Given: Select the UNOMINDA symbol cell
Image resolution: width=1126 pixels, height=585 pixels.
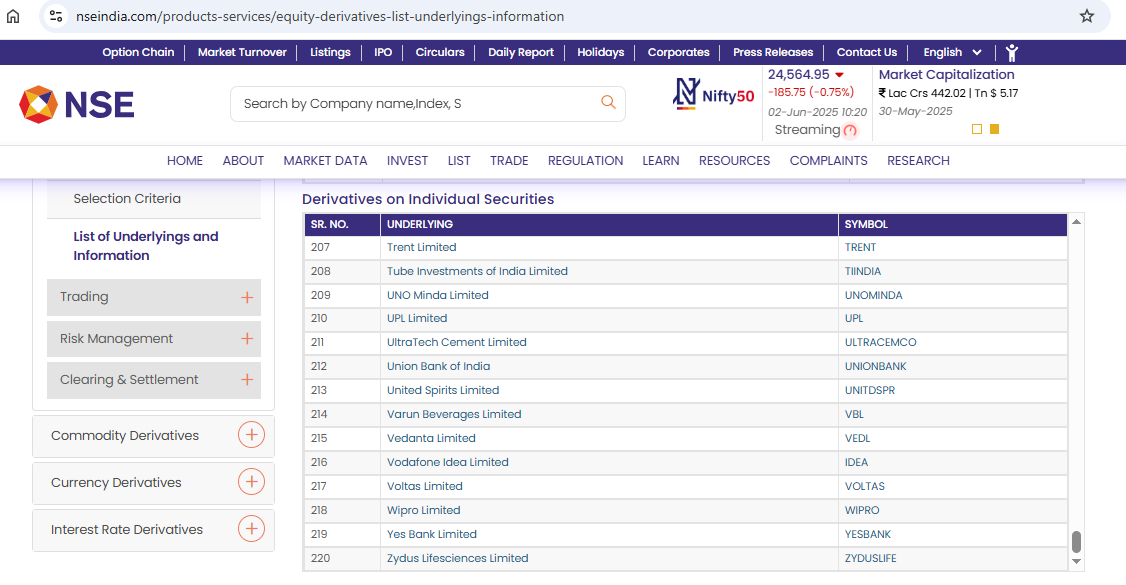Looking at the screenshot, I should coord(952,295).
